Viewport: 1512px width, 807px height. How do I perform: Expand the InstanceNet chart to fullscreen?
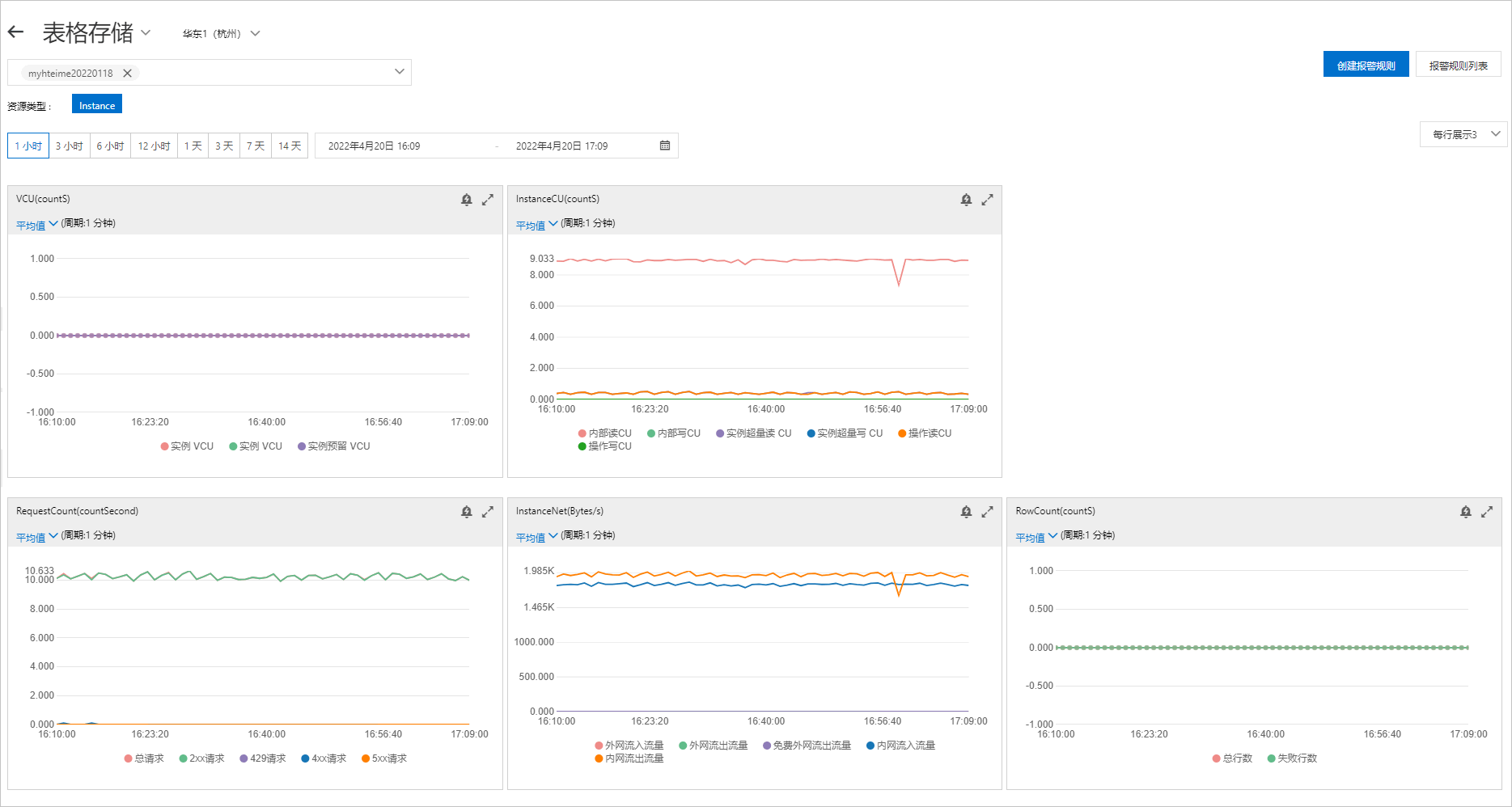pos(987,512)
